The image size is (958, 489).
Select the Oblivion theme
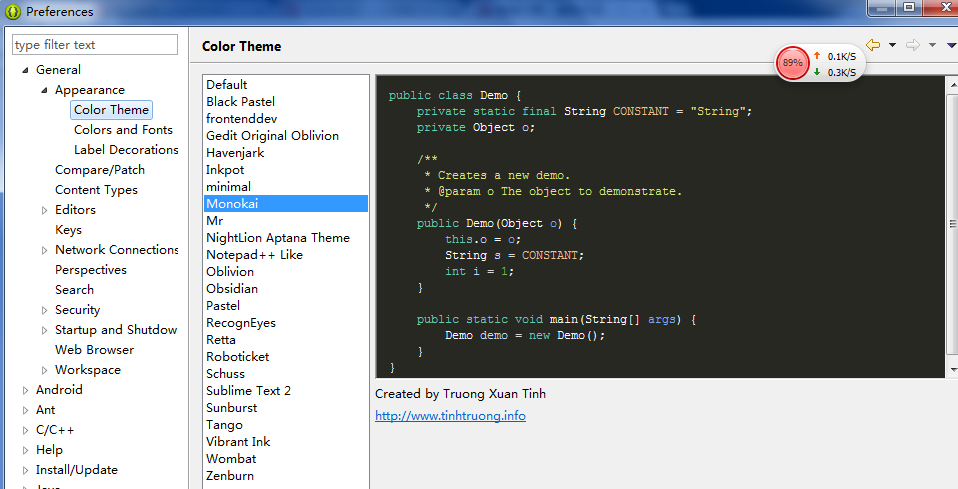(286, 272)
